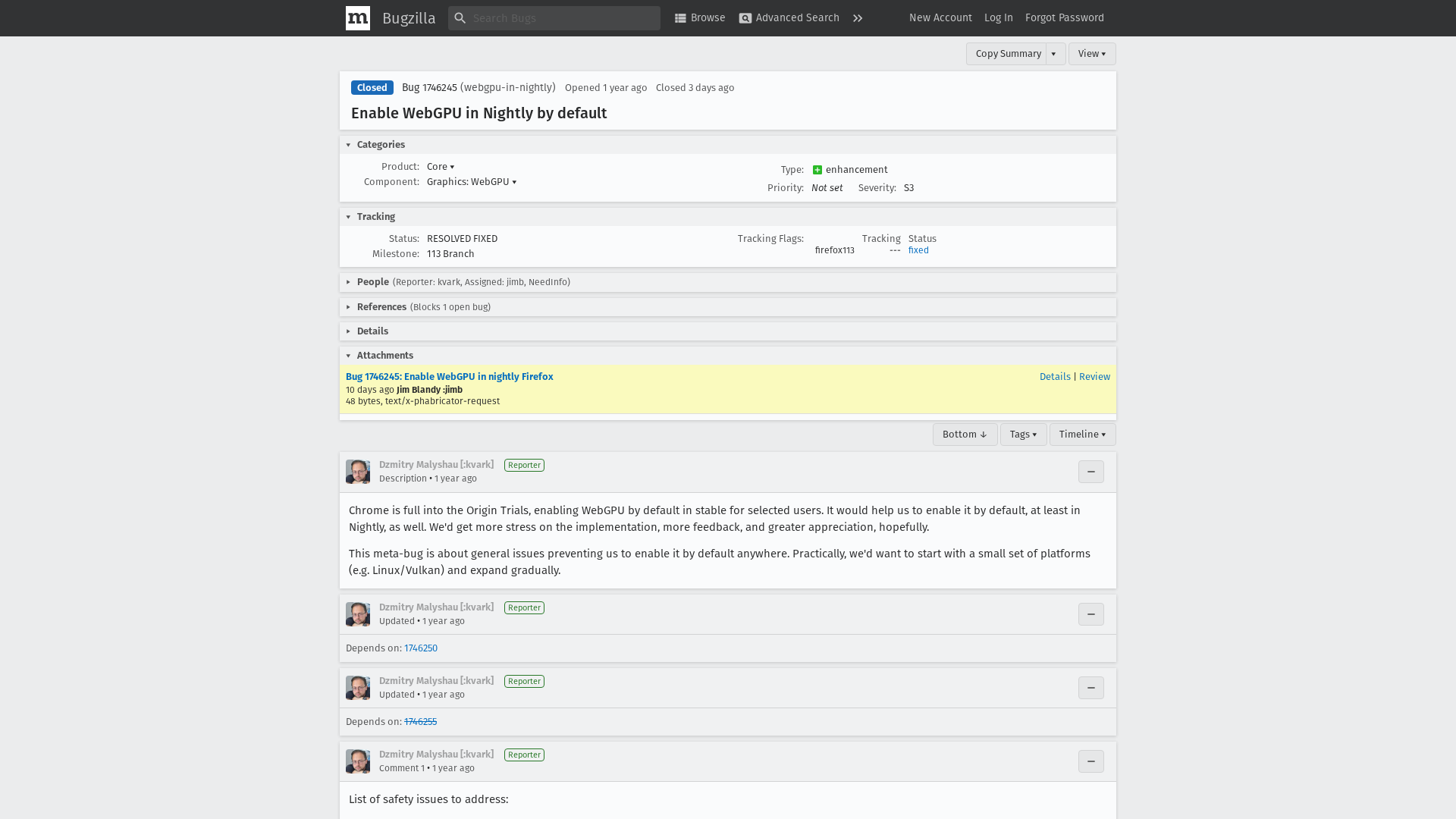The width and height of the screenshot is (1456, 819).
Task: Open the 'fixed' status flag link
Action: click(918, 250)
